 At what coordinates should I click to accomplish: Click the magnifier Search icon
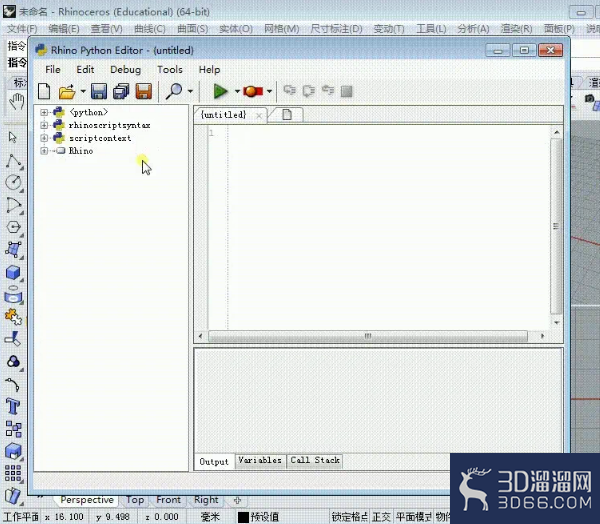pyautogui.click(x=173, y=91)
